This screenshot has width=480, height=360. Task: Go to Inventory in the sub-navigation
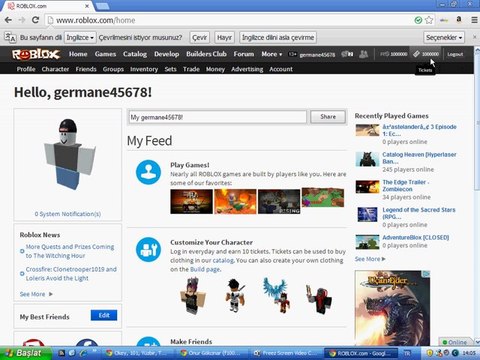[x=144, y=69]
